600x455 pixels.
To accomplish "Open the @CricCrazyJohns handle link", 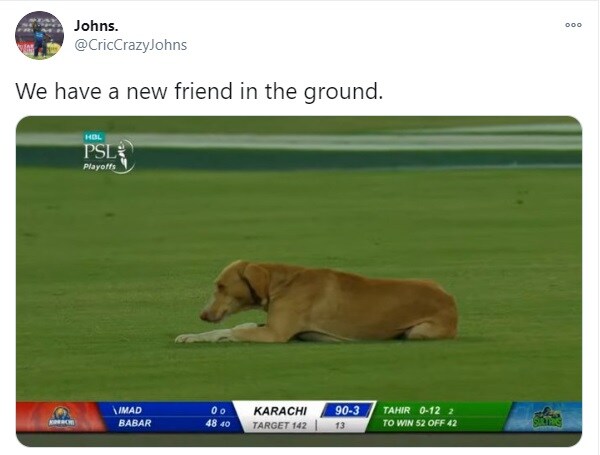I will 130,45.
